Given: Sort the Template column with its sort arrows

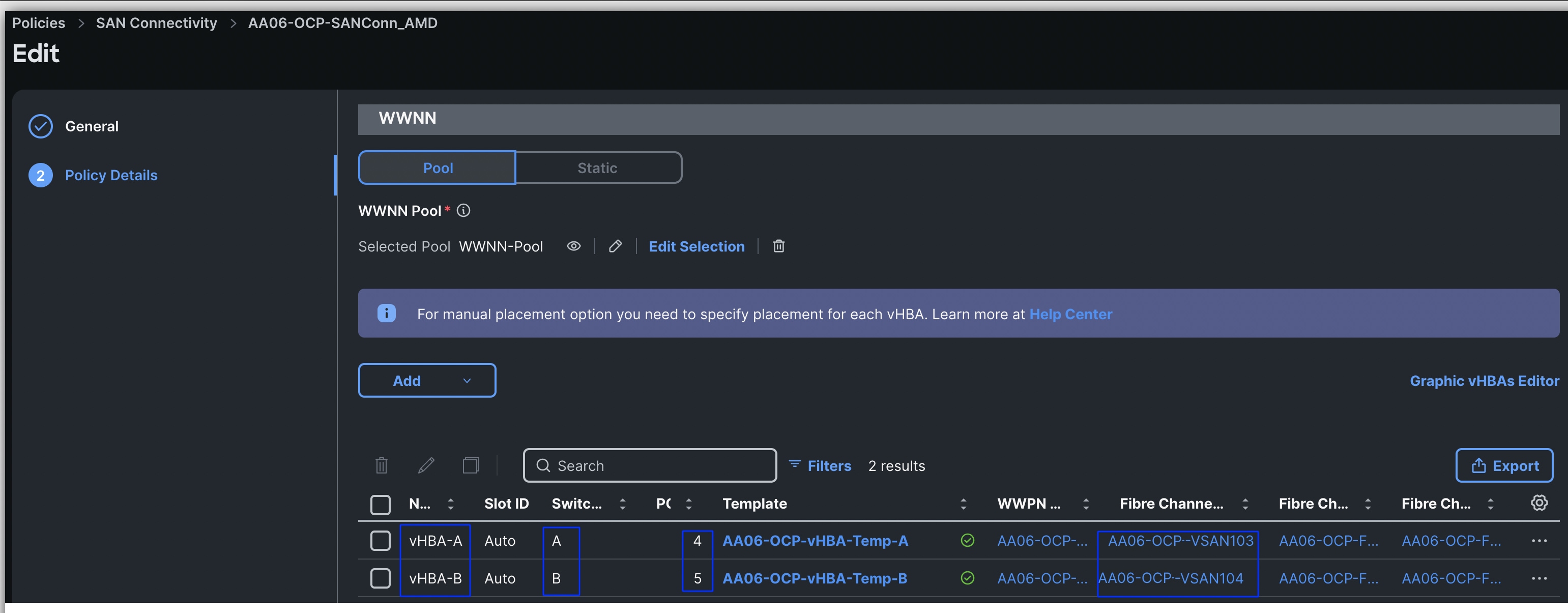Looking at the screenshot, I should 964,504.
